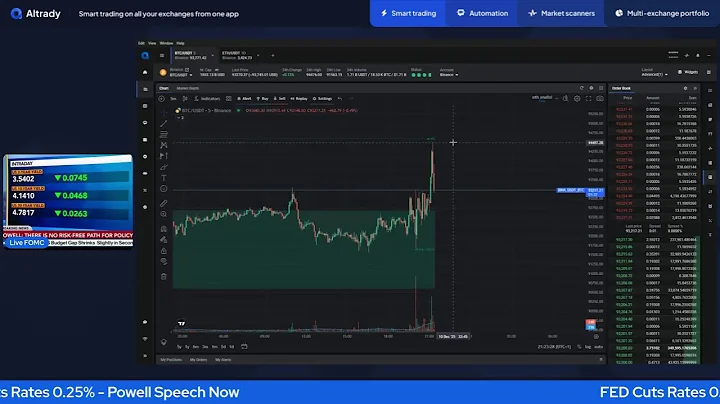Open Order Book settings gear
Image resolution: width=720 pixels, height=404 pixels.
(686, 88)
